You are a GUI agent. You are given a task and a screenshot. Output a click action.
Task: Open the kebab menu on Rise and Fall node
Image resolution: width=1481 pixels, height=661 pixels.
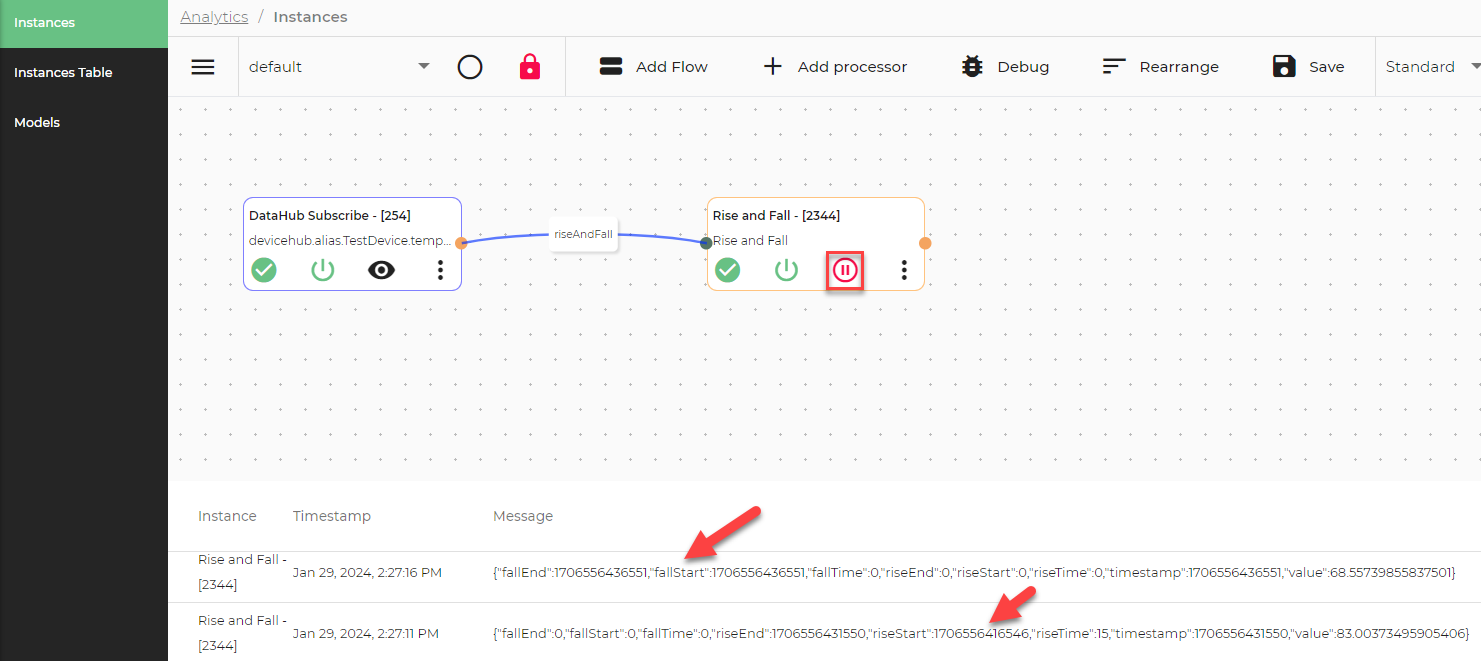(x=904, y=270)
